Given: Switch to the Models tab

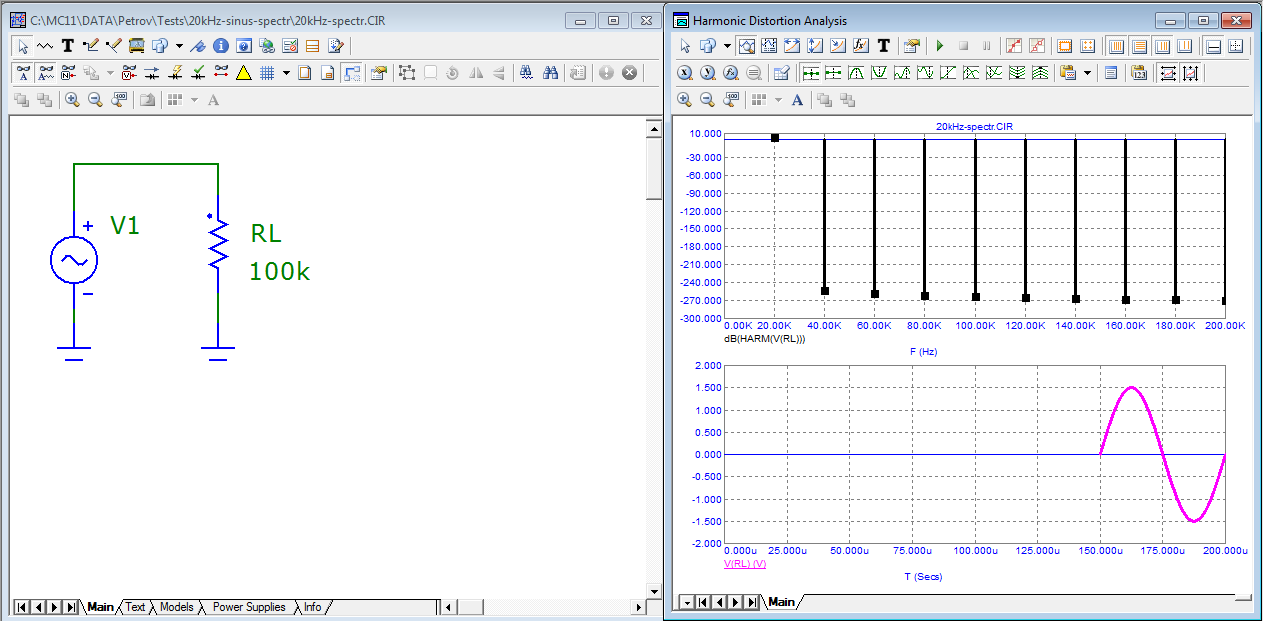Looking at the screenshot, I should tap(176, 607).
